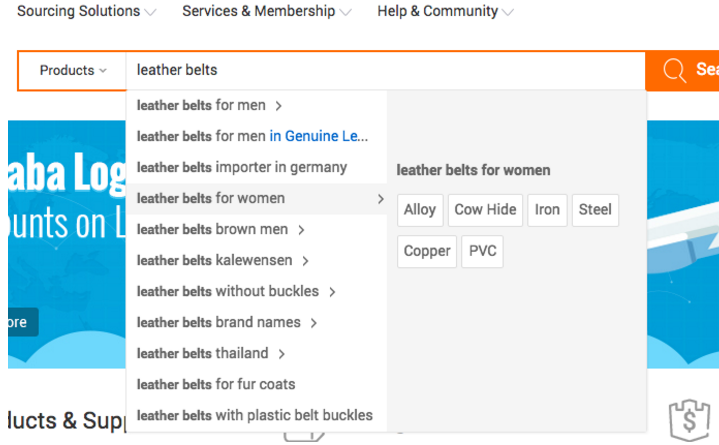Click the orange search magnifier icon
Image resolution: width=719 pixels, height=445 pixels.
click(x=674, y=71)
